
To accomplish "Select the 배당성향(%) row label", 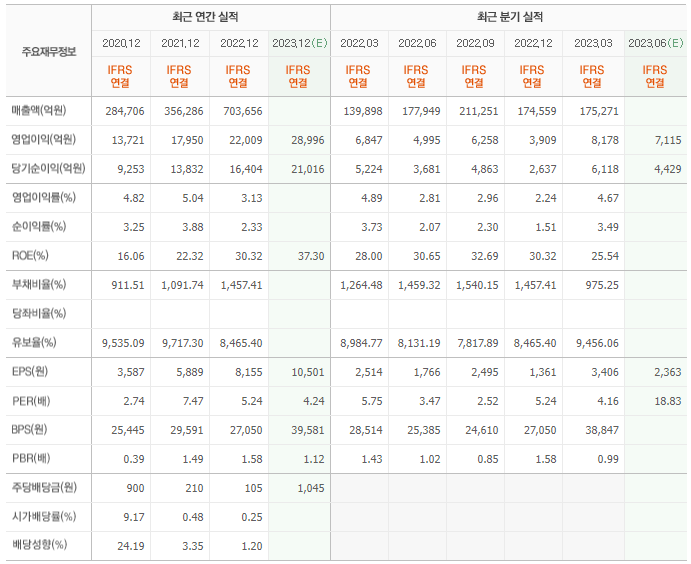I will click(39, 545).
